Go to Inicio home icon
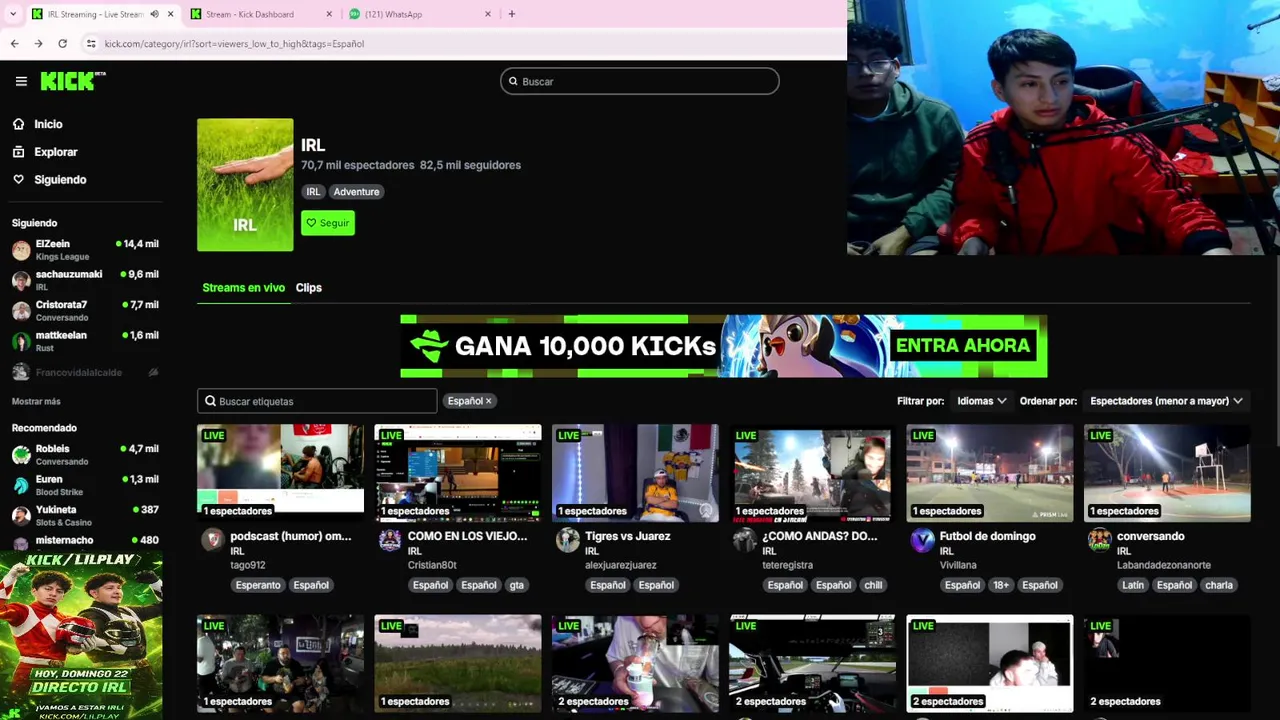 click(x=19, y=124)
